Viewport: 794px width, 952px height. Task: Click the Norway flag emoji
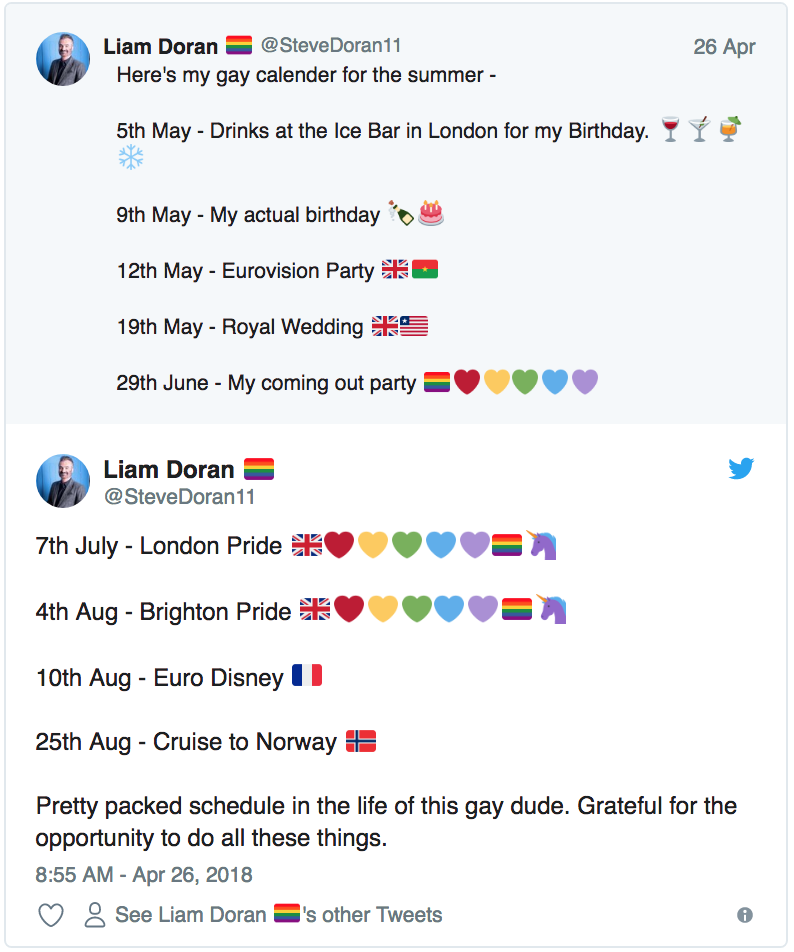[360, 741]
